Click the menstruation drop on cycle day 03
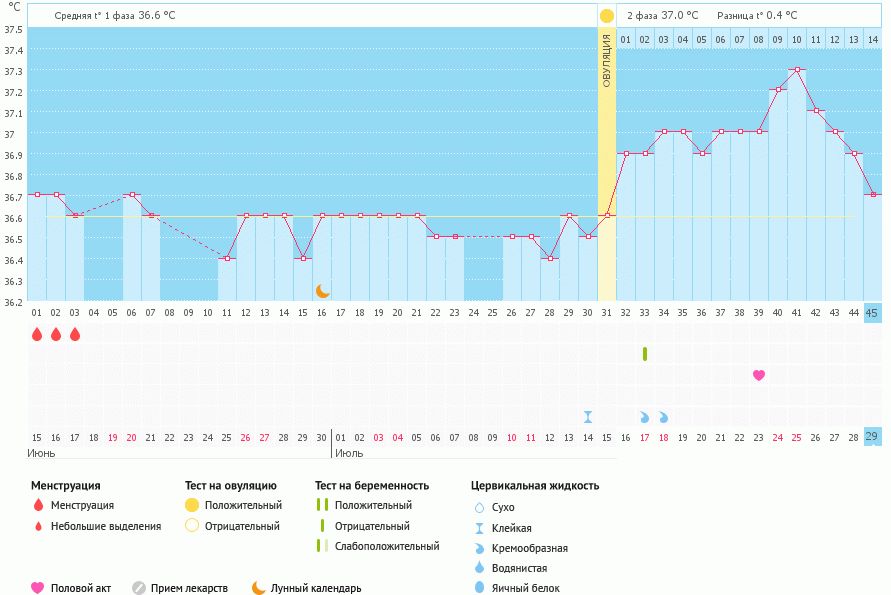The height and width of the screenshot is (595, 891). (75, 334)
